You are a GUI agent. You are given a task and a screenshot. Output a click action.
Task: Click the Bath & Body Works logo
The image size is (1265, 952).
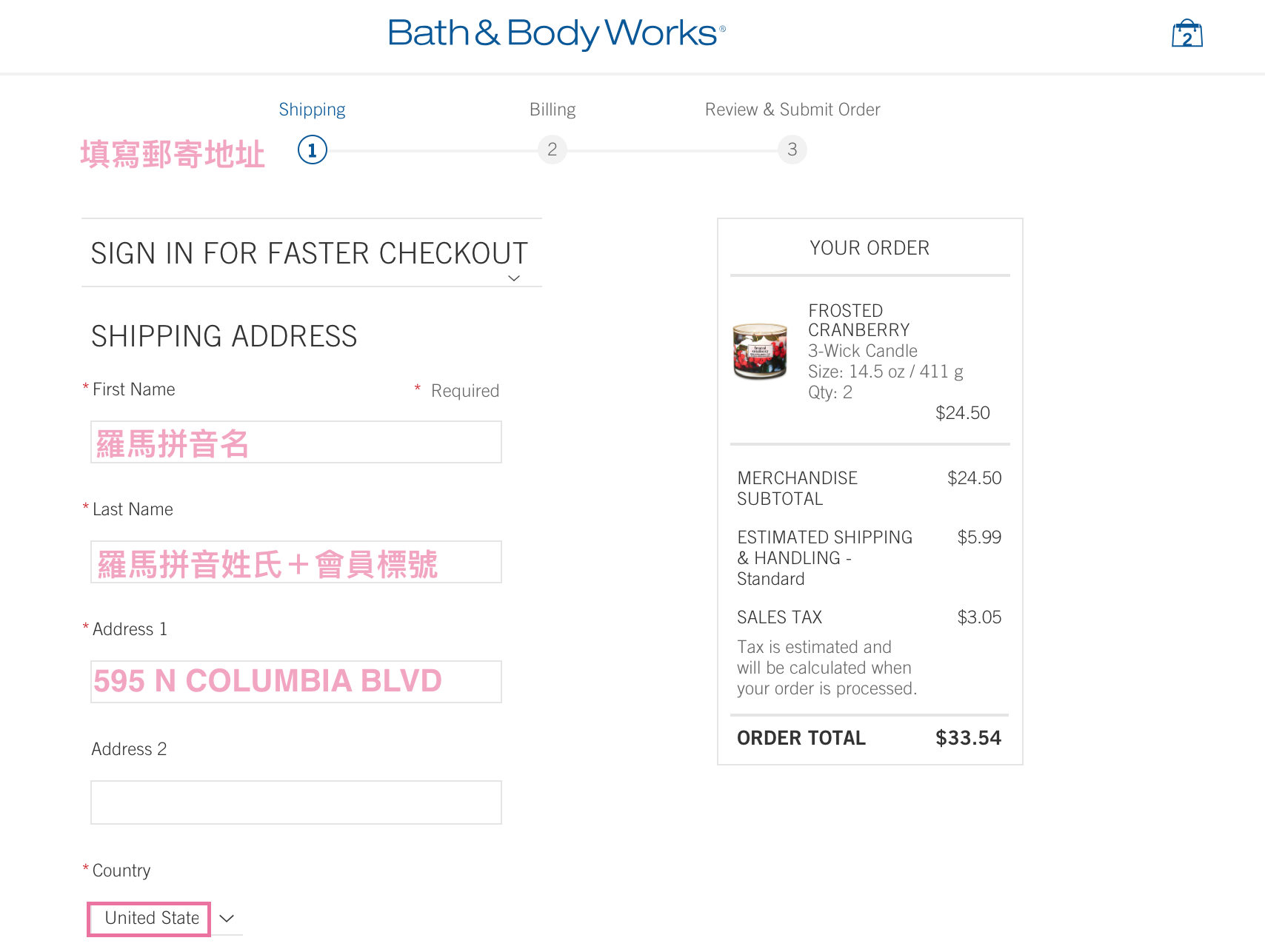tap(557, 33)
